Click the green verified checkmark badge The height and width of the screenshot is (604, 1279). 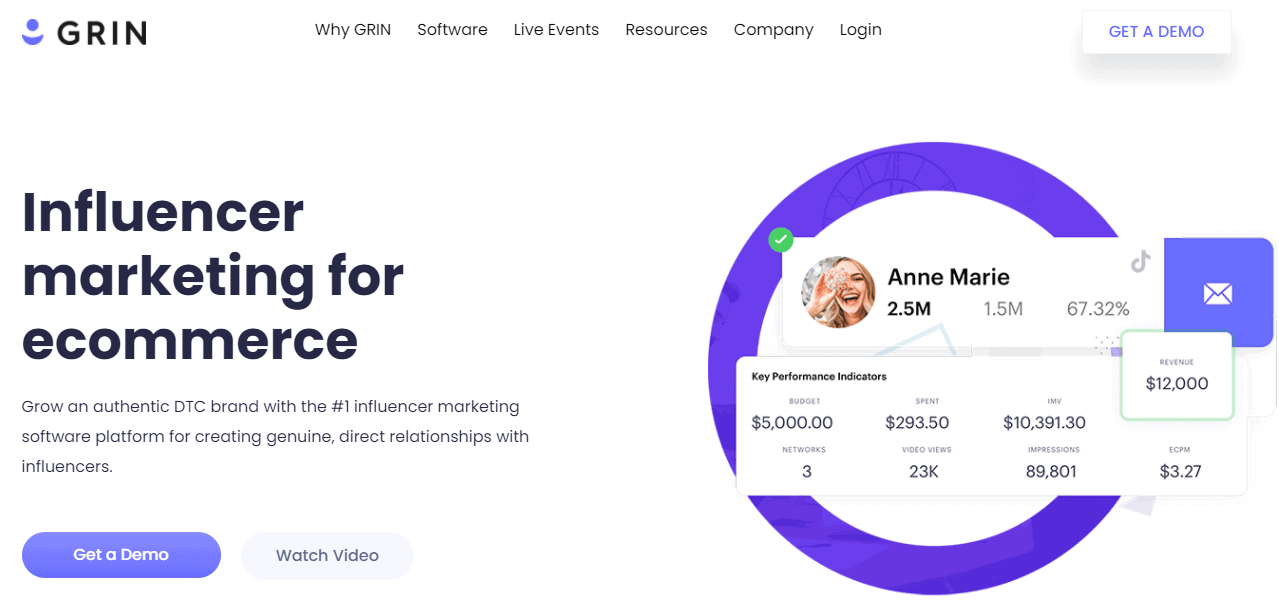click(x=781, y=240)
